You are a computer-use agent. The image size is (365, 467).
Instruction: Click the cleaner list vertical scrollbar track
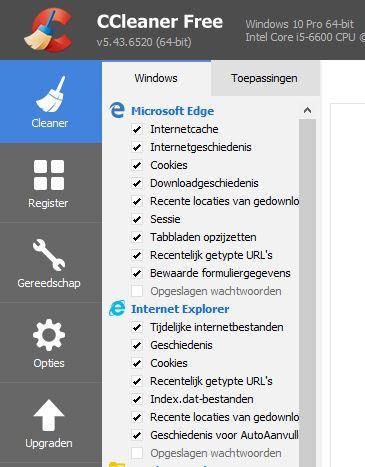307,292
